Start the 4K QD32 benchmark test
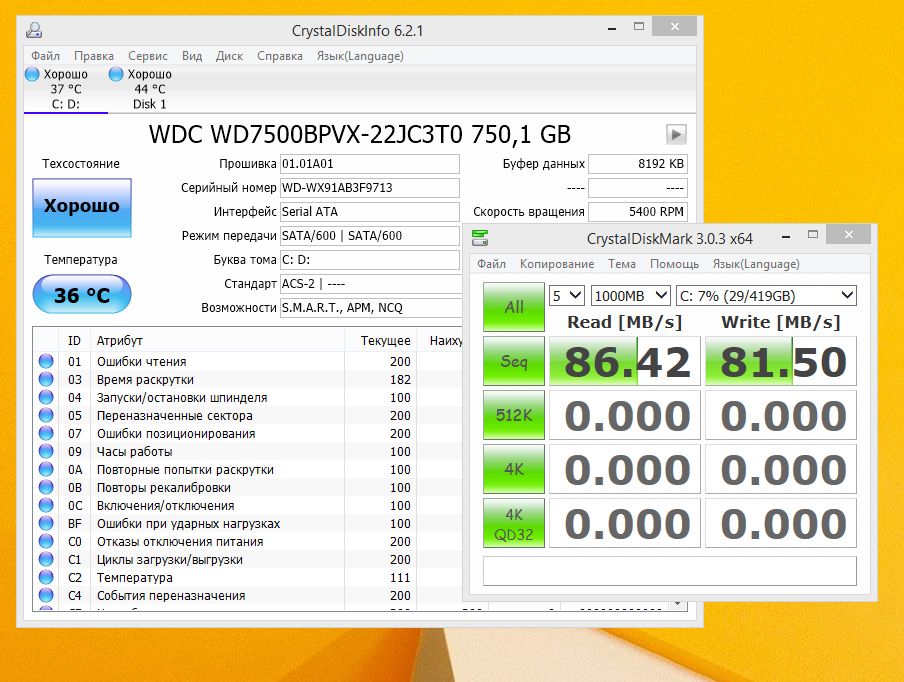The height and width of the screenshot is (682, 904). pos(514,523)
